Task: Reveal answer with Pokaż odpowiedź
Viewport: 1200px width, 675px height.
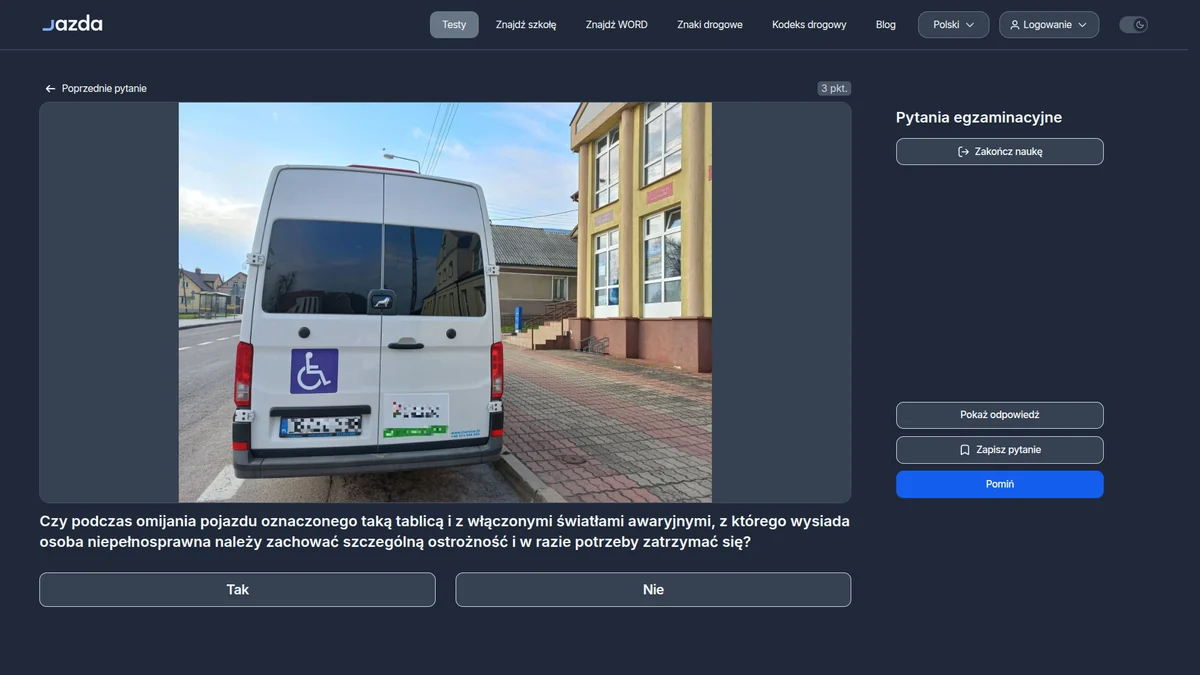Action: click(x=1000, y=415)
